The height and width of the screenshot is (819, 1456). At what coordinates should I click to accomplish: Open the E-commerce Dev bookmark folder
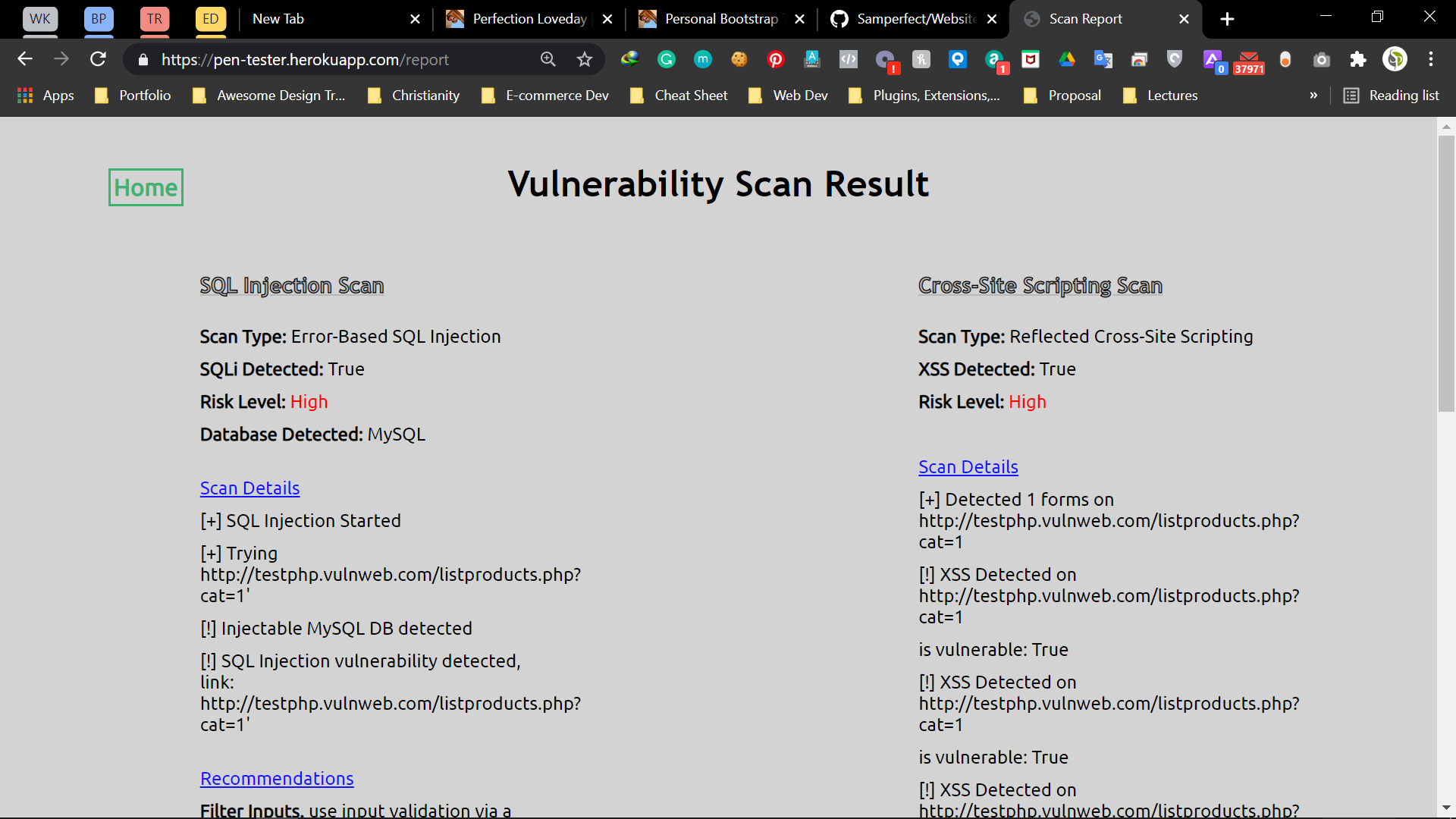point(545,96)
